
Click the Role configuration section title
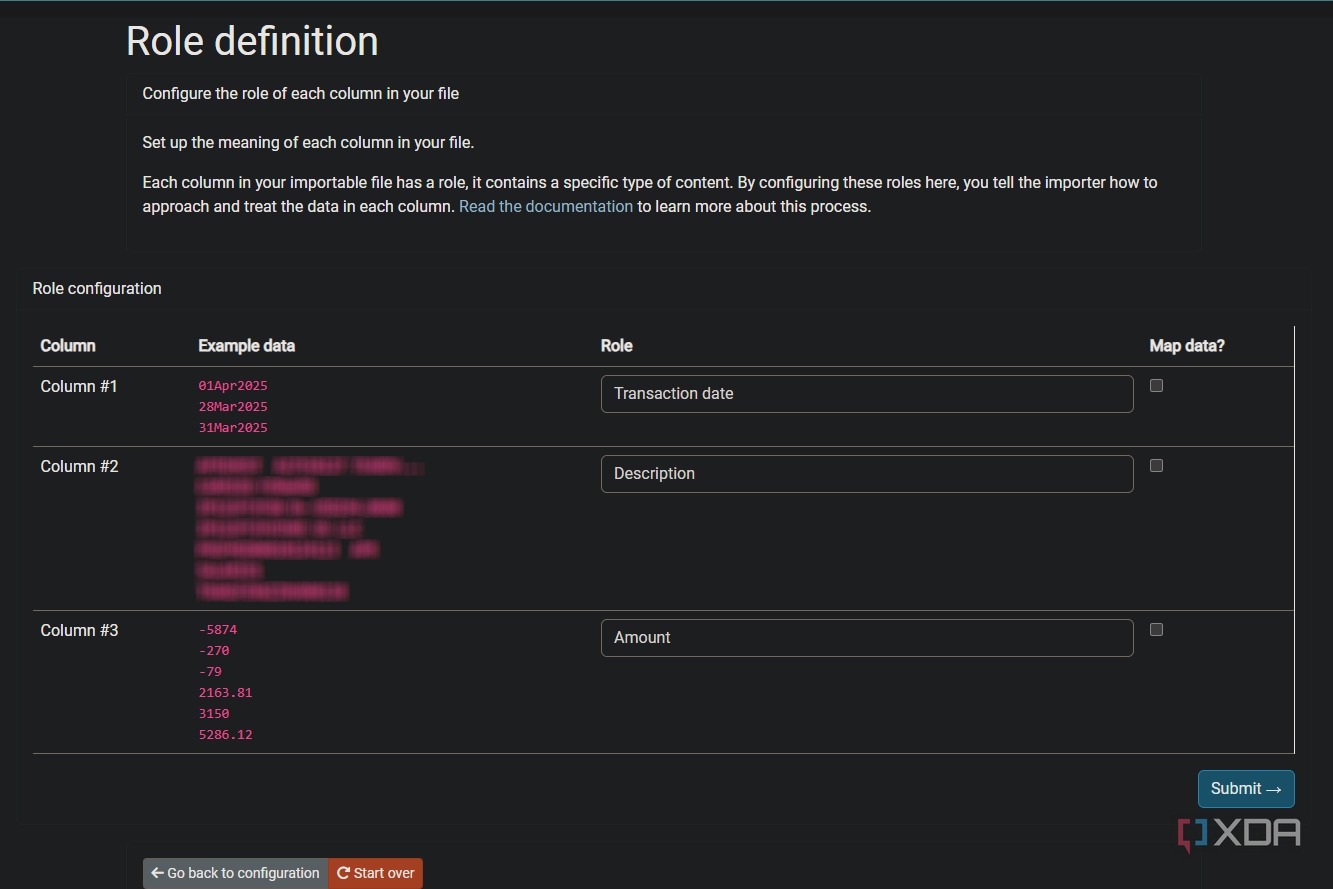pyautogui.click(x=97, y=288)
